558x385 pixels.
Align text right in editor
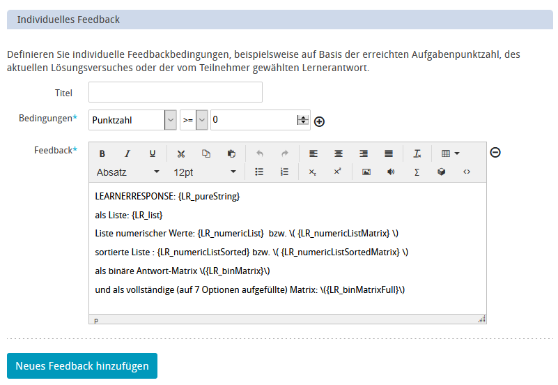tap(363, 154)
